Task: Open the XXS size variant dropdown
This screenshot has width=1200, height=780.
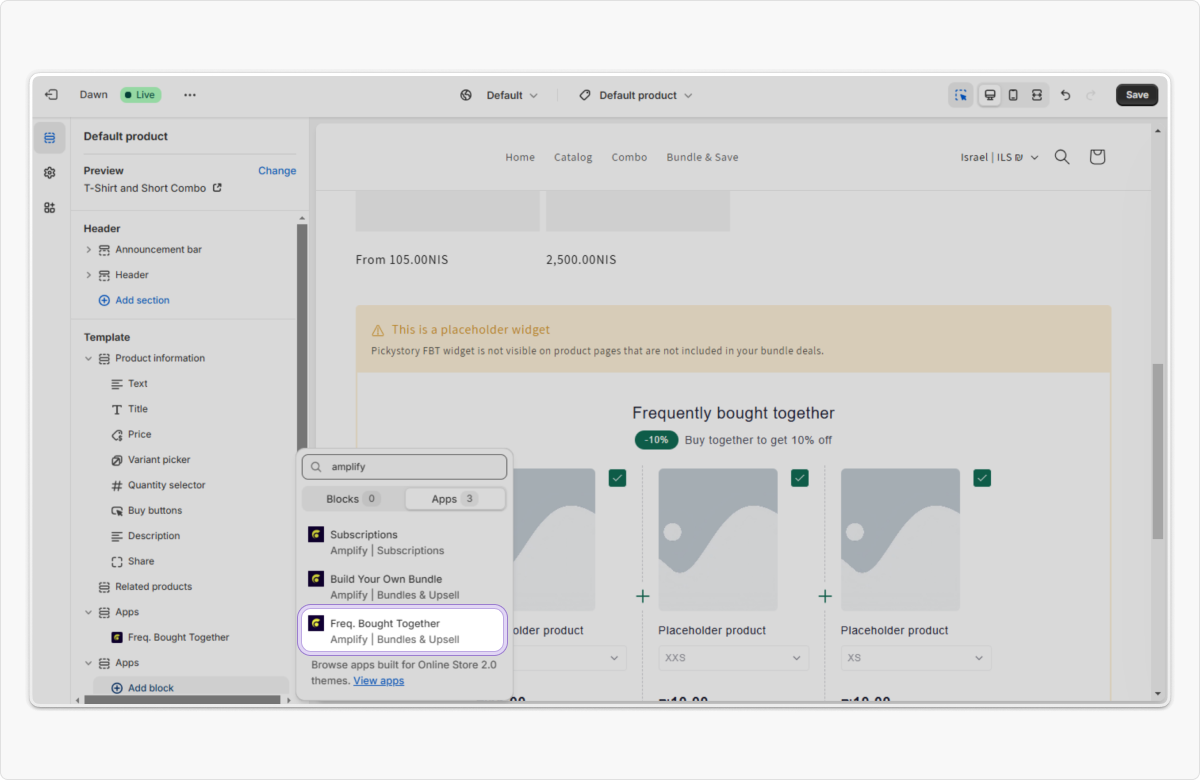Action: (733, 658)
